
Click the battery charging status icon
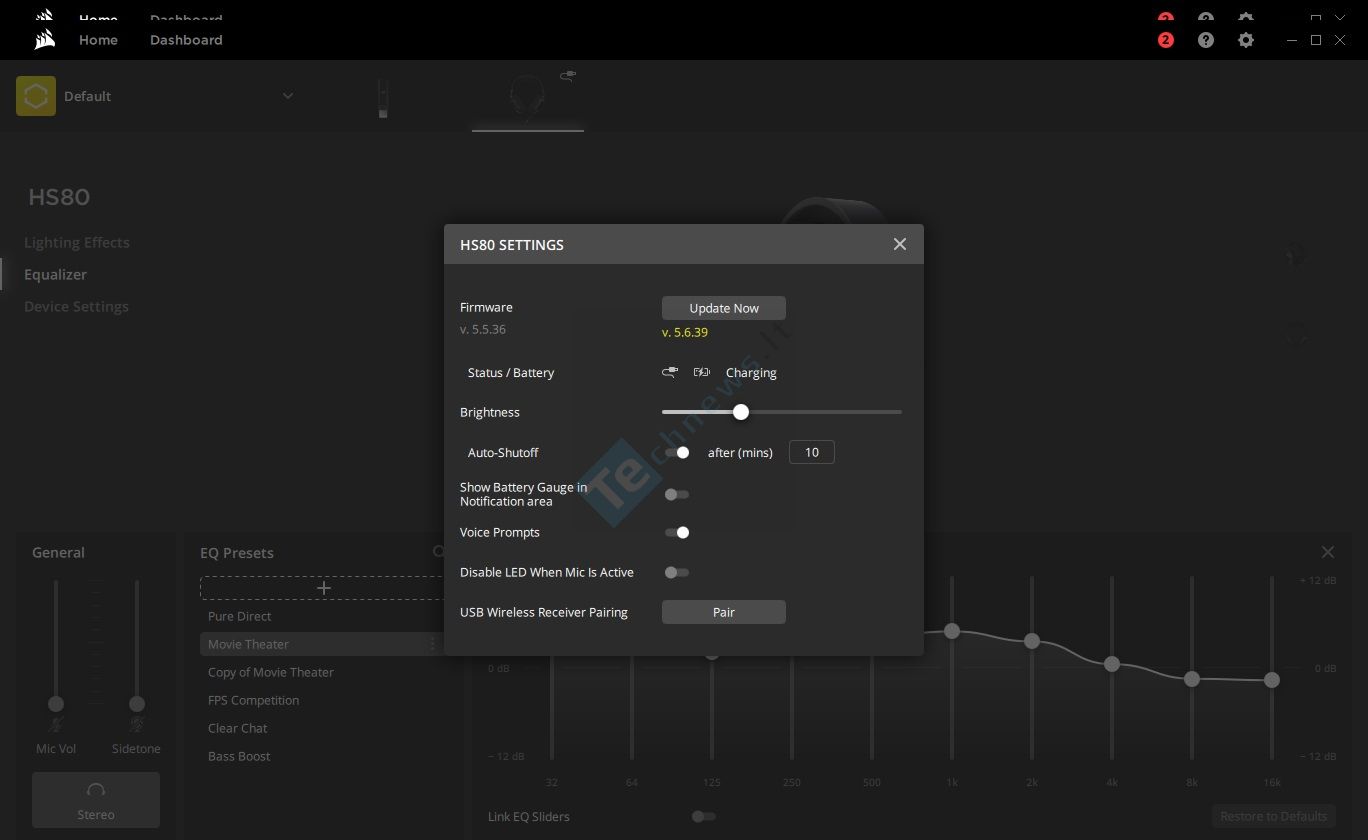(702, 372)
